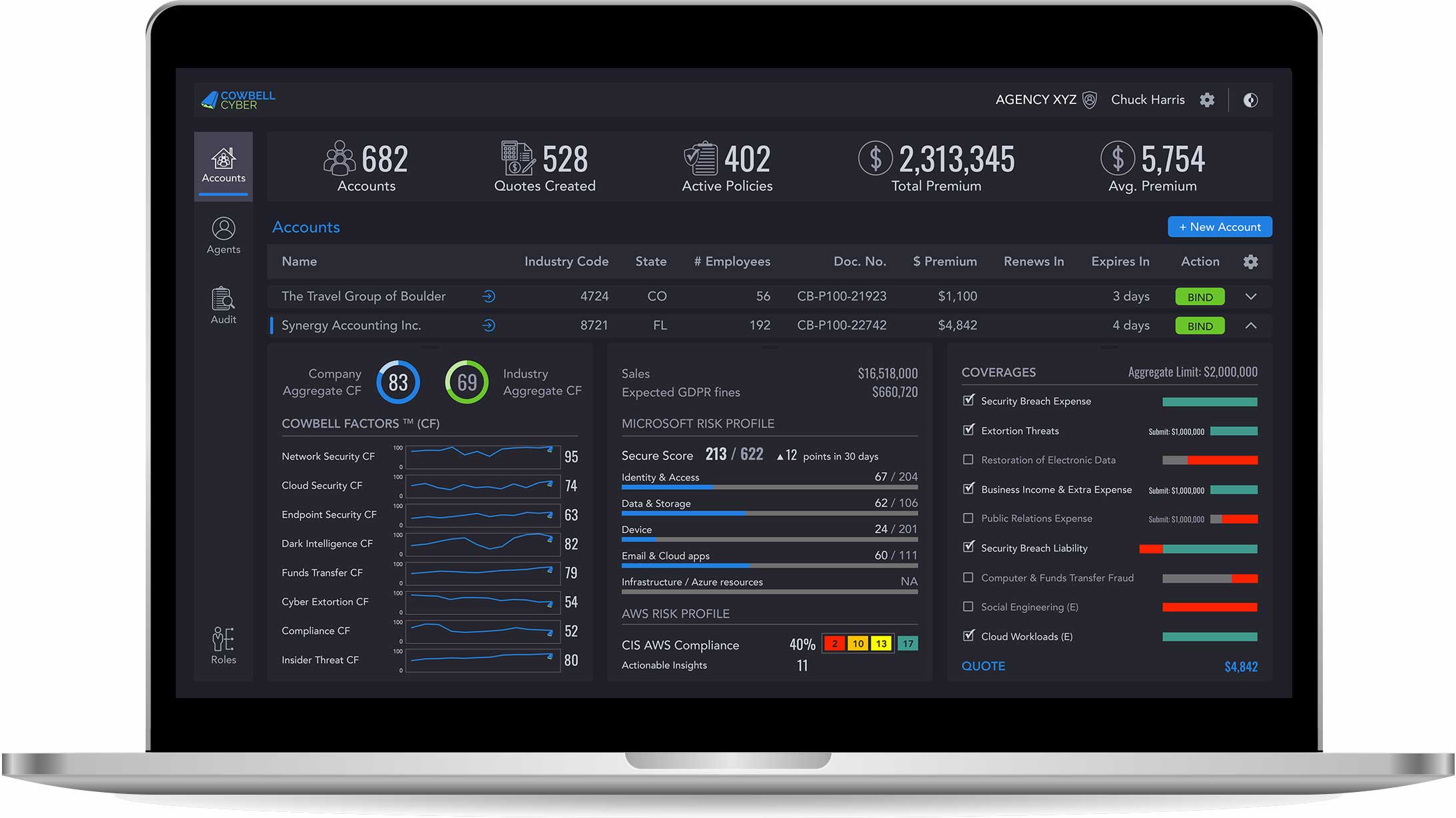Viewport: 1456px width, 818px height.
Task: Click the Avg. Premium dollar icon
Action: click(x=1118, y=158)
